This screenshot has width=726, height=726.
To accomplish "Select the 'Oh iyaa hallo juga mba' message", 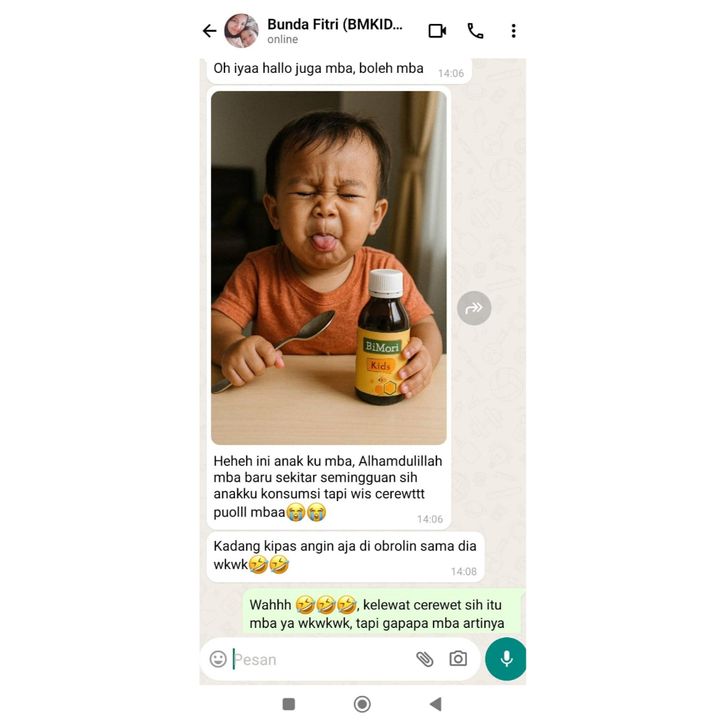I will [339, 71].
